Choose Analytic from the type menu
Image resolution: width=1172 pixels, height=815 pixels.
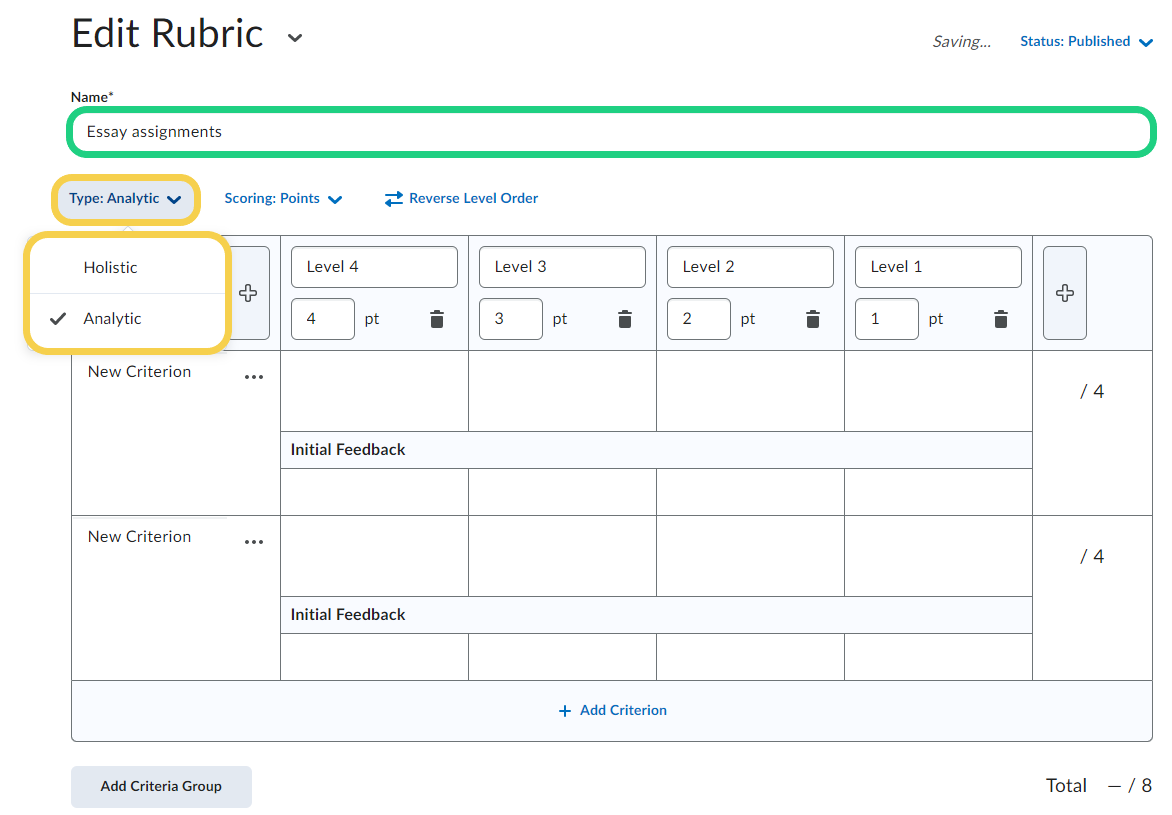click(x=113, y=319)
